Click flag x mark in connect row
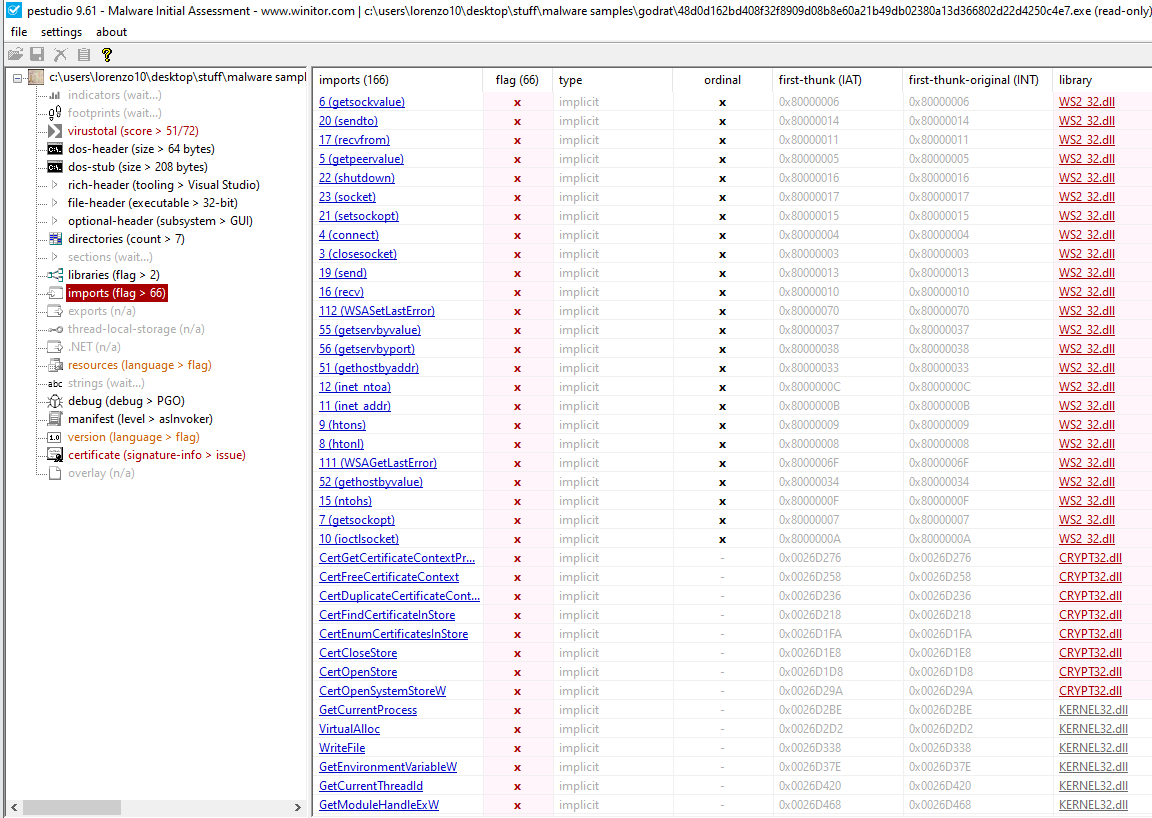1152x818 pixels. [x=517, y=235]
